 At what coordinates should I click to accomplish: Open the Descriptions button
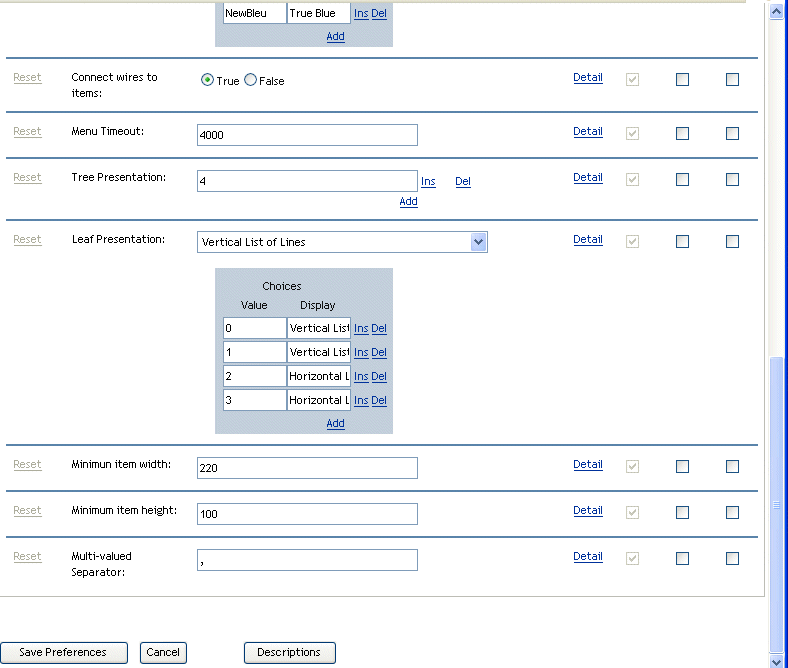pyautogui.click(x=289, y=653)
